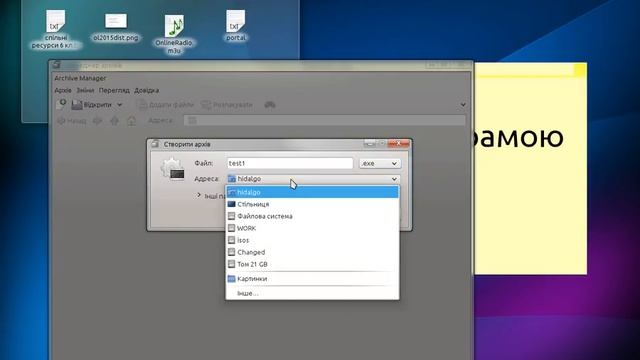Screen dimensions: 640x360
Task: Open Інше… to browse other location
Action: pyautogui.click(x=312, y=293)
